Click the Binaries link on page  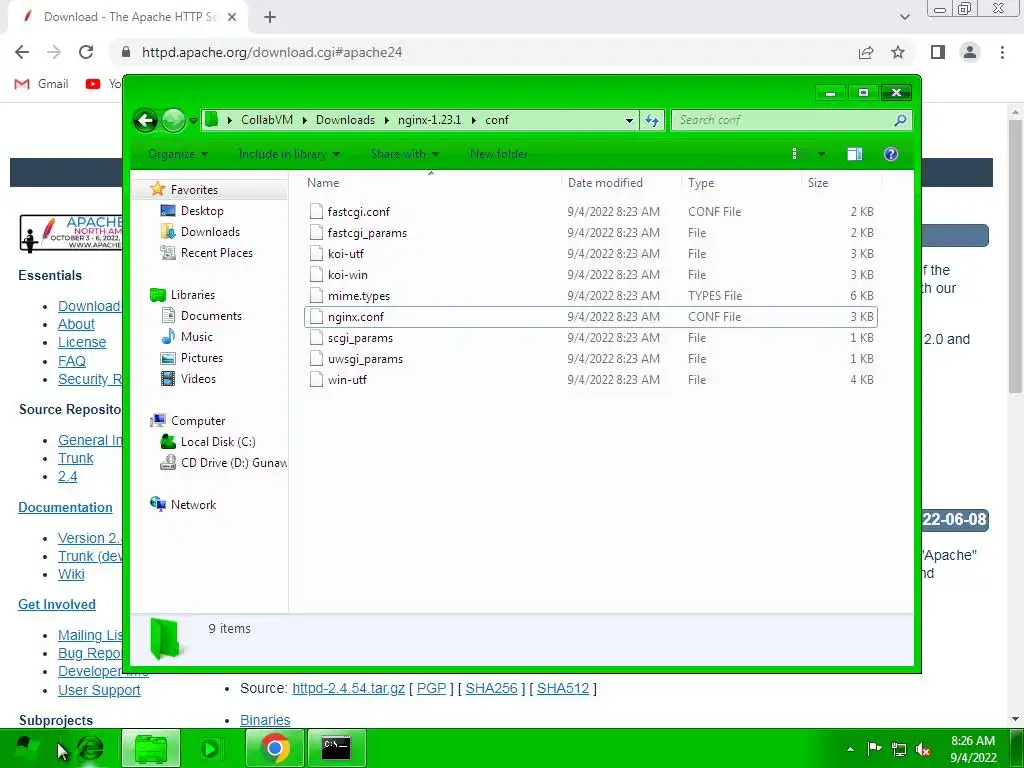point(265,720)
